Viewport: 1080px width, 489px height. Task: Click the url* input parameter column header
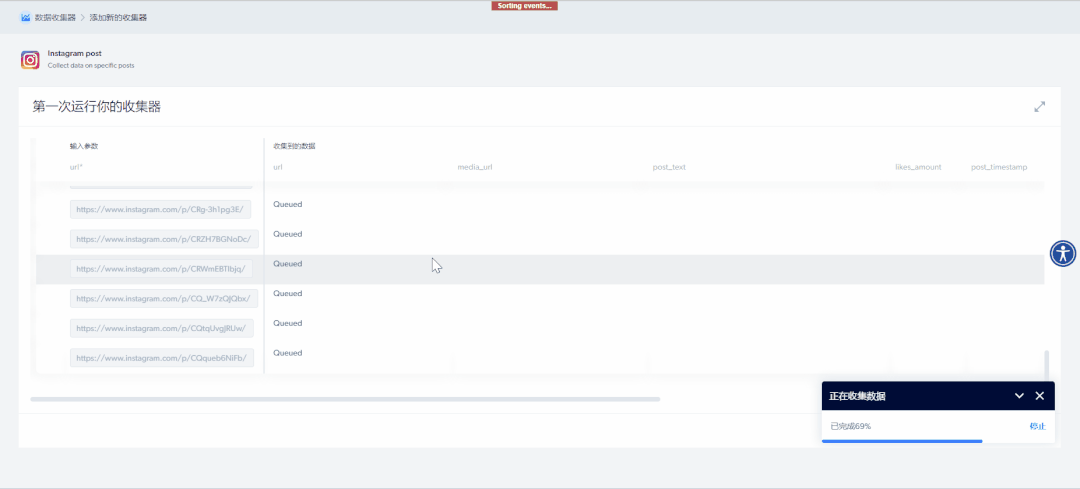coord(76,167)
